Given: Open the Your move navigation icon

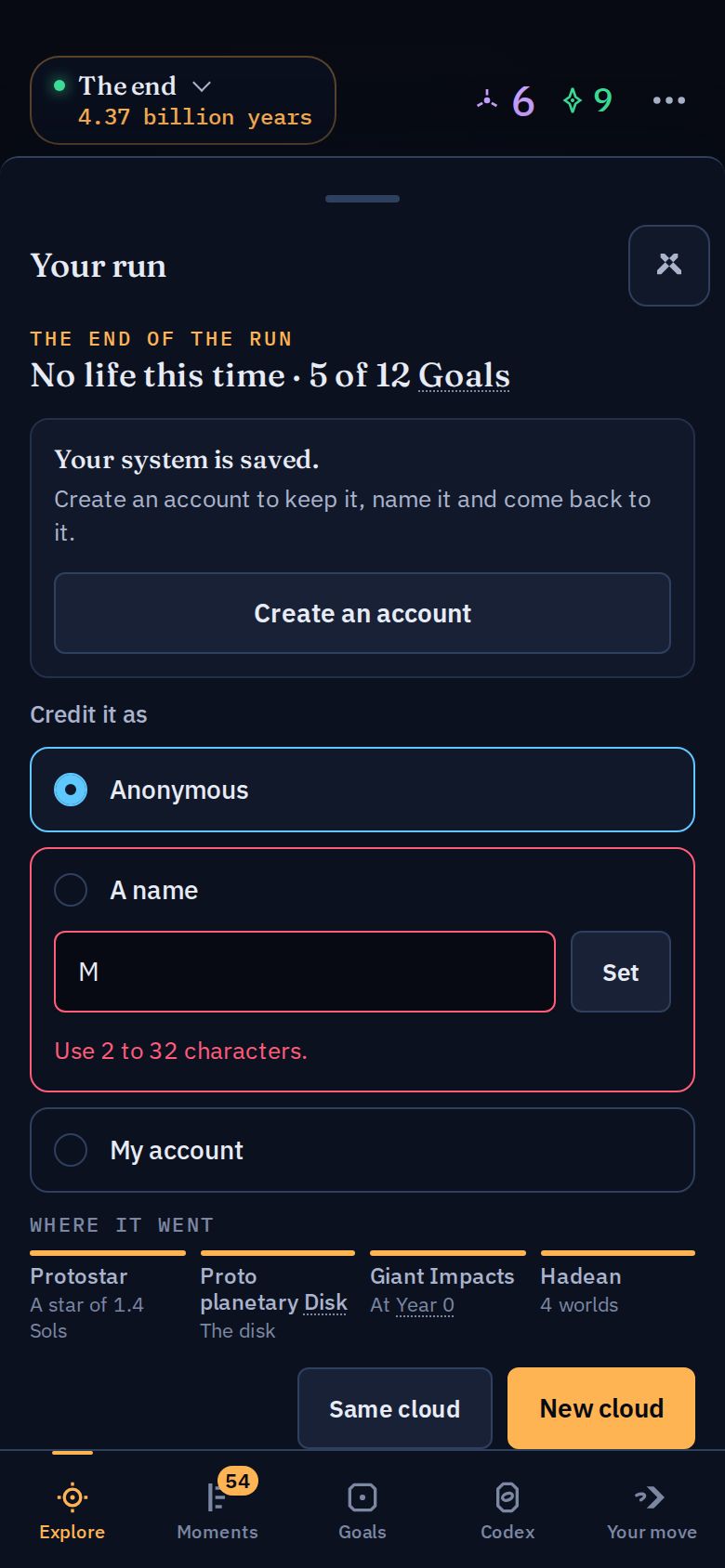Looking at the screenshot, I should 652,1509.
